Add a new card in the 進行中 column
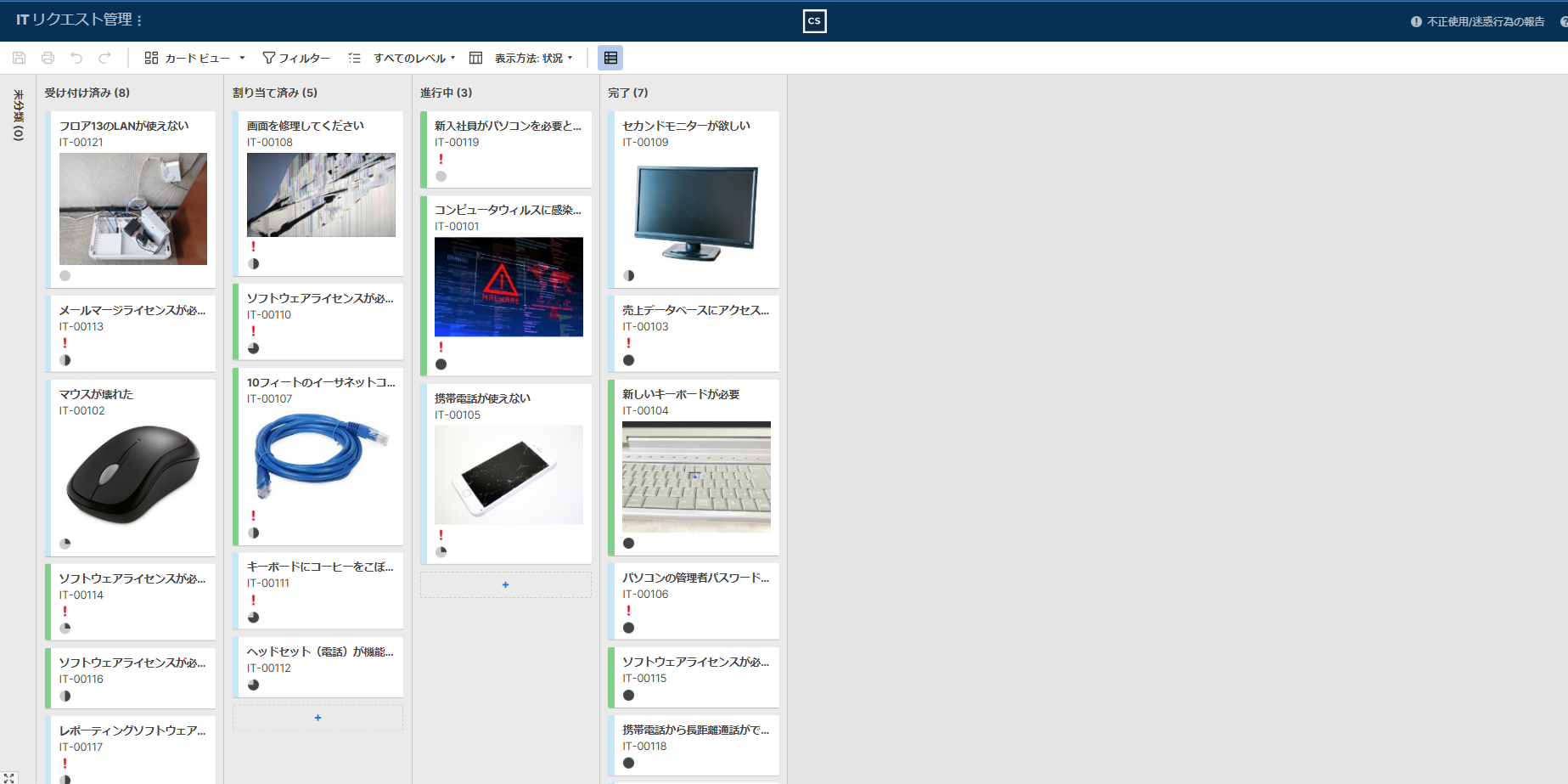Image resolution: width=1568 pixels, height=784 pixels. pyautogui.click(x=505, y=584)
